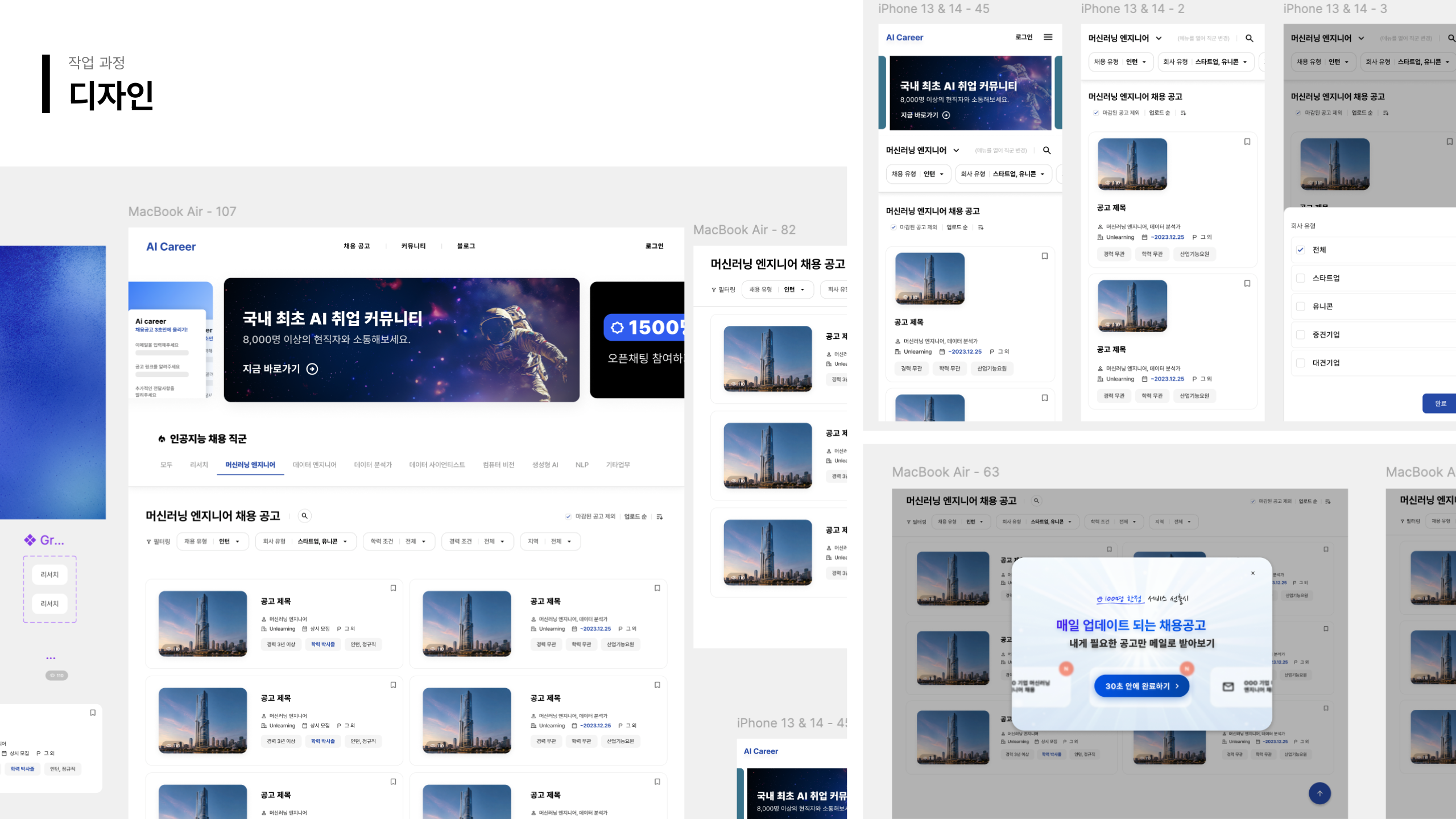Click 지금 바로가기 on top iPhone 13 & 14 - 45 banner
1456x819 pixels.
925,115
